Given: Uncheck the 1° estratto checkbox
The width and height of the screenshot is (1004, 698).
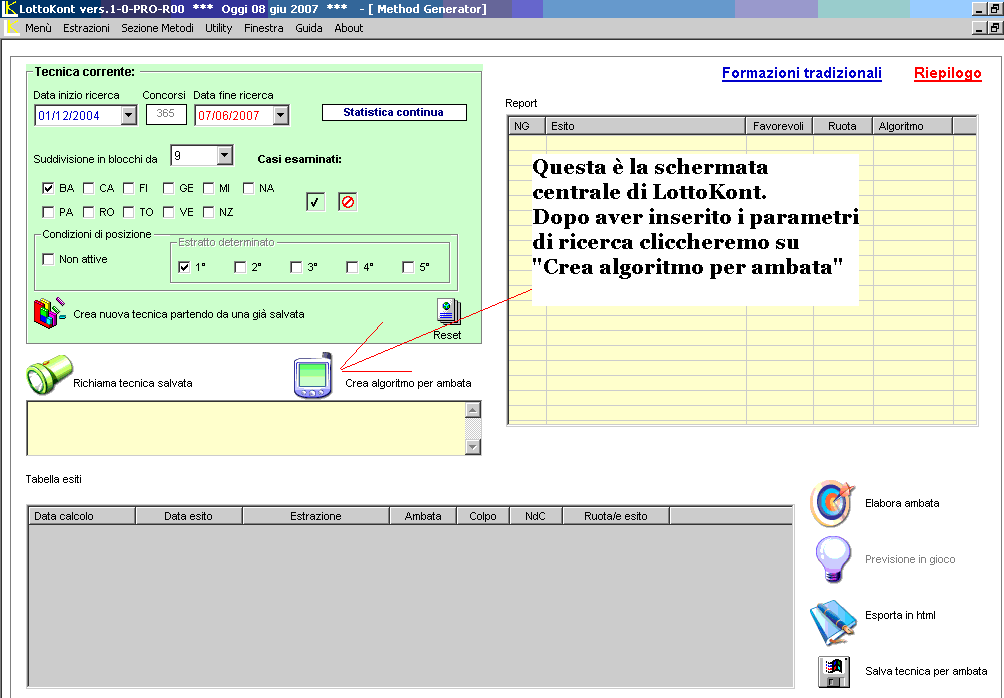Looking at the screenshot, I should pos(184,267).
